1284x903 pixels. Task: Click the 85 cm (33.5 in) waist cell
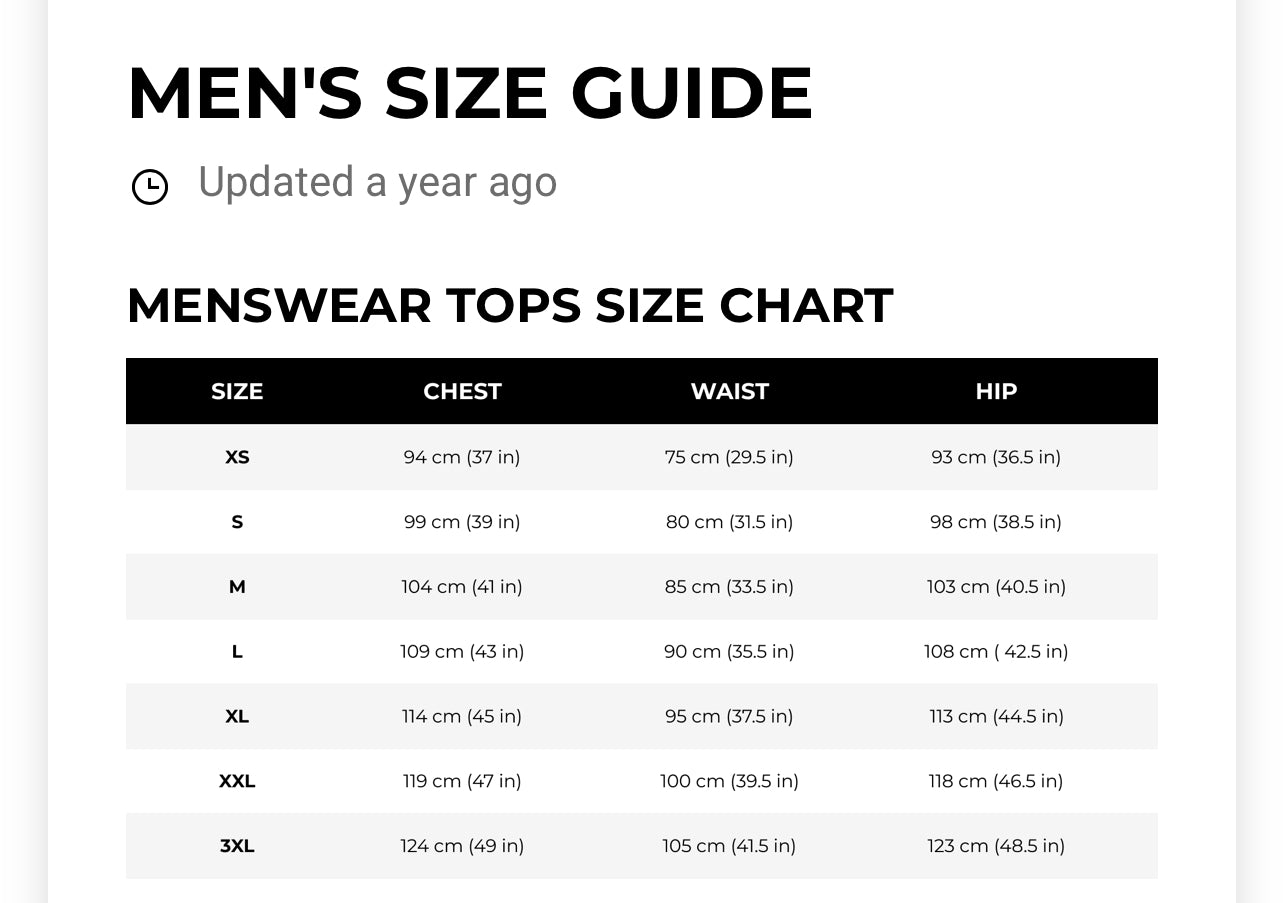[x=729, y=587]
